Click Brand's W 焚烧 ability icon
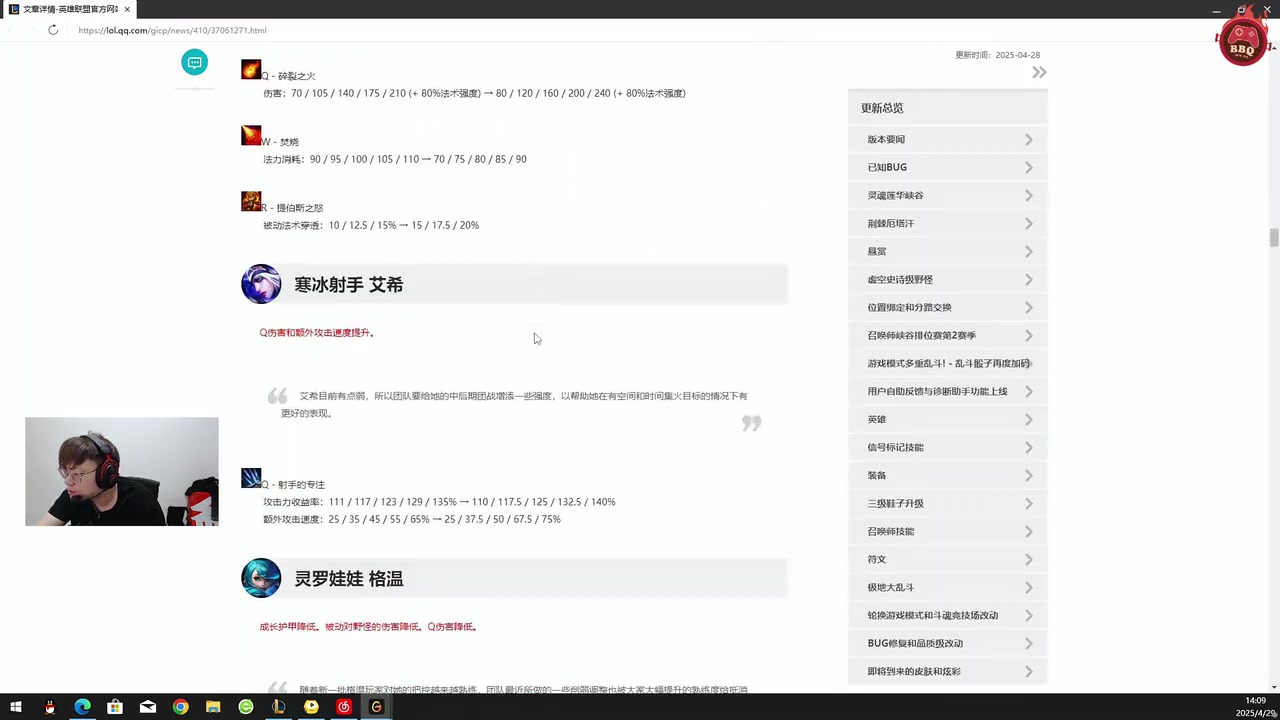The width and height of the screenshot is (1280, 720). tap(251, 135)
